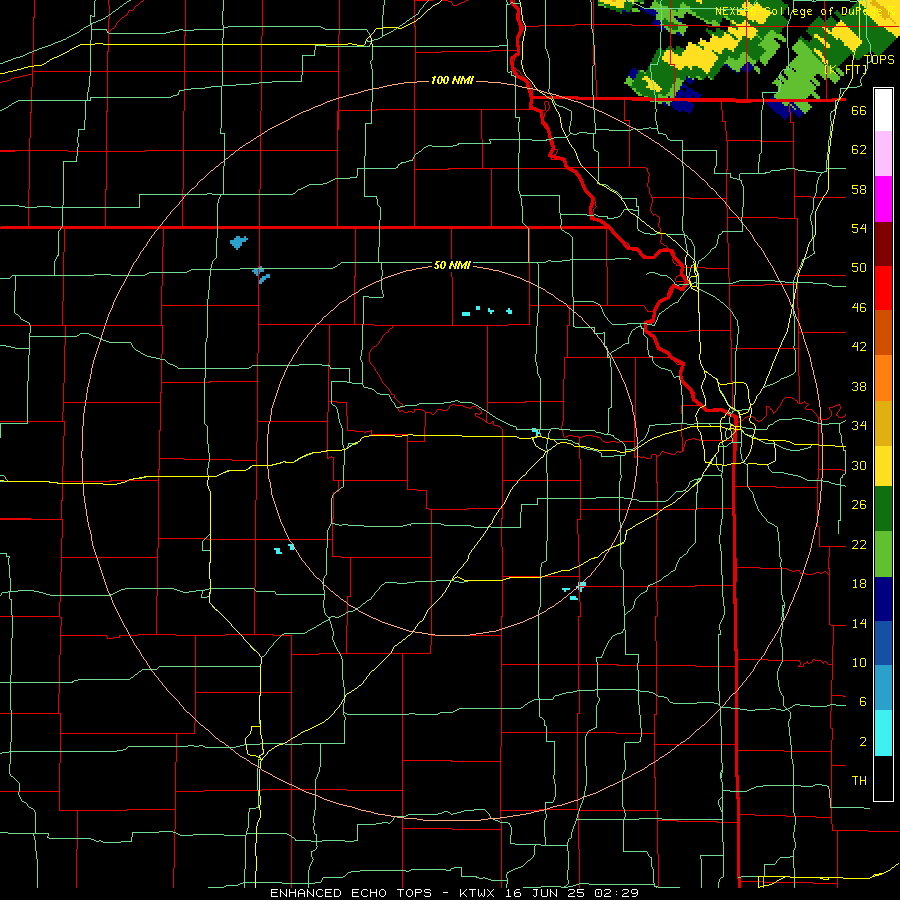Click the legend value '6'
Screen dimensions: 900x900
click(x=862, y=702)
